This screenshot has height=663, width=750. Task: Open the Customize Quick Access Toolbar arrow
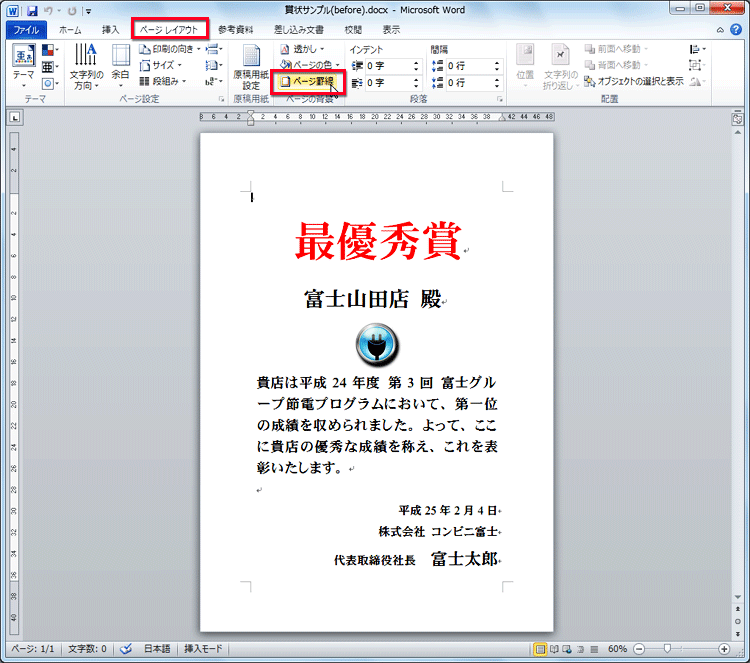(x=88, y=11)
